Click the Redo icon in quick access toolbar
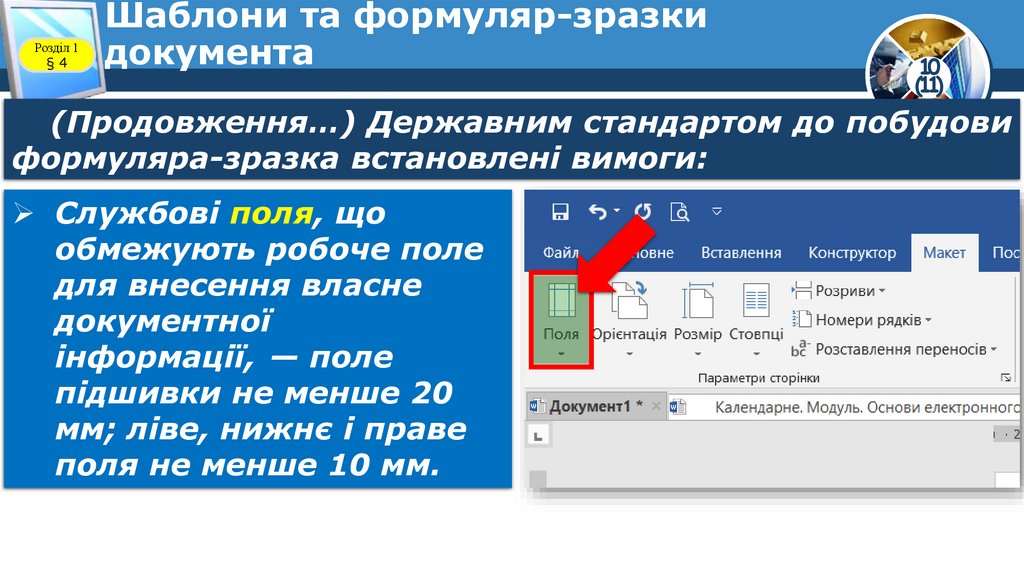 [643, 211]
